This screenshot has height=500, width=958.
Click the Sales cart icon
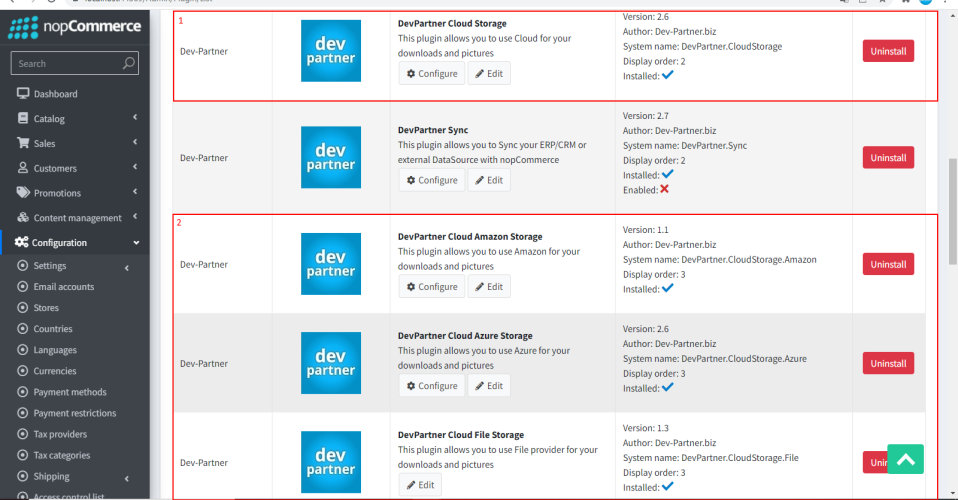tap(23, 142)
